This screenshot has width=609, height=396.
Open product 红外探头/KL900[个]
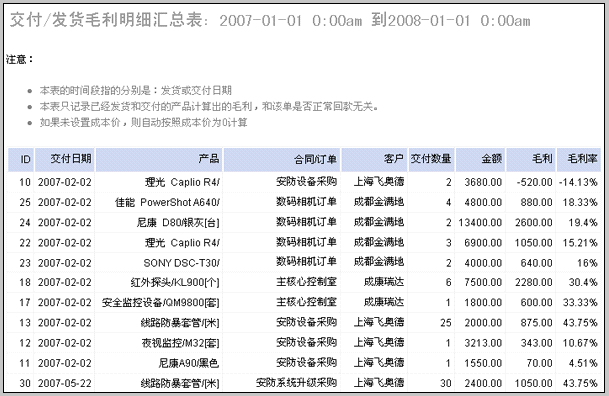tap(175, 282)
